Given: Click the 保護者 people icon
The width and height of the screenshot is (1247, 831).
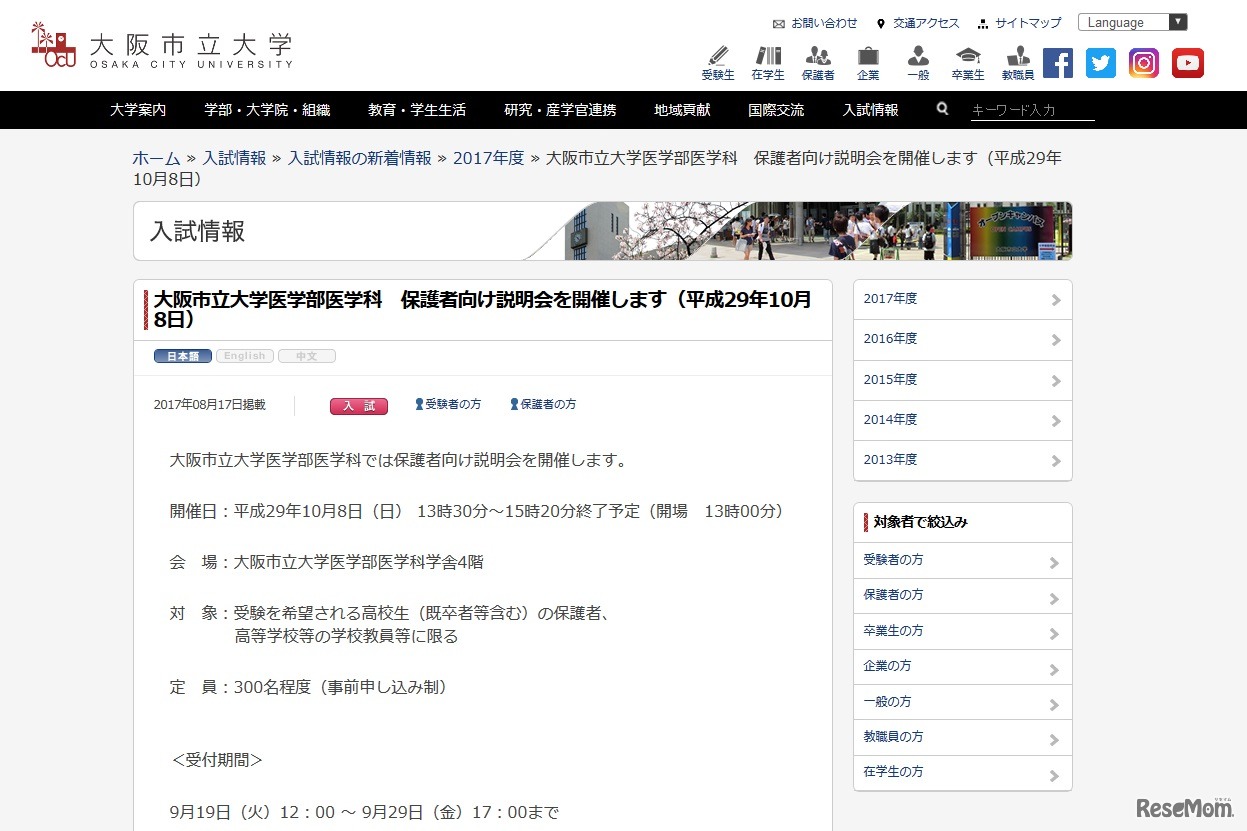Looking at the screenshot, I should pos(818,62).
